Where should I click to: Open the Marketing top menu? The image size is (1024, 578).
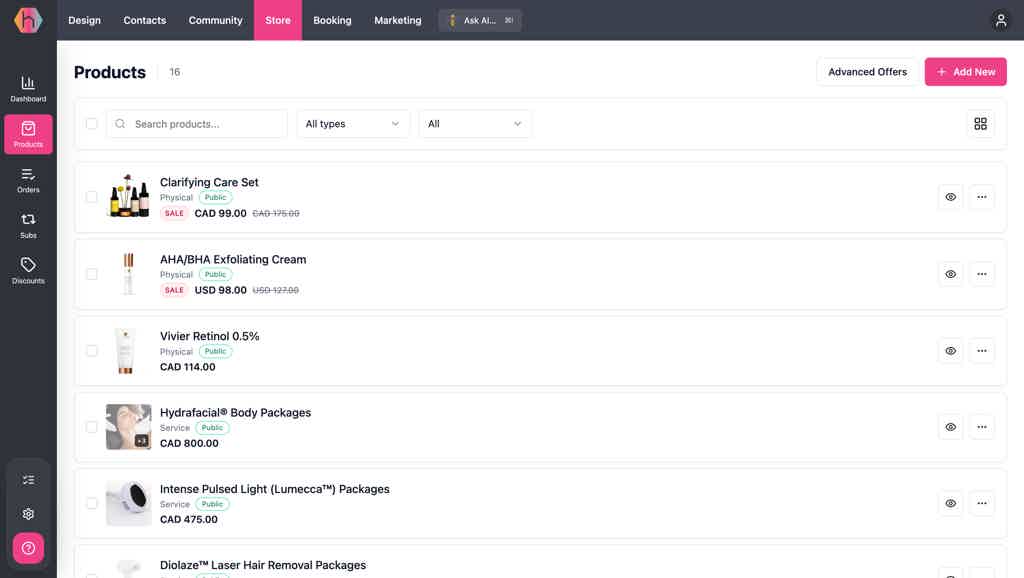coord(397,20)
